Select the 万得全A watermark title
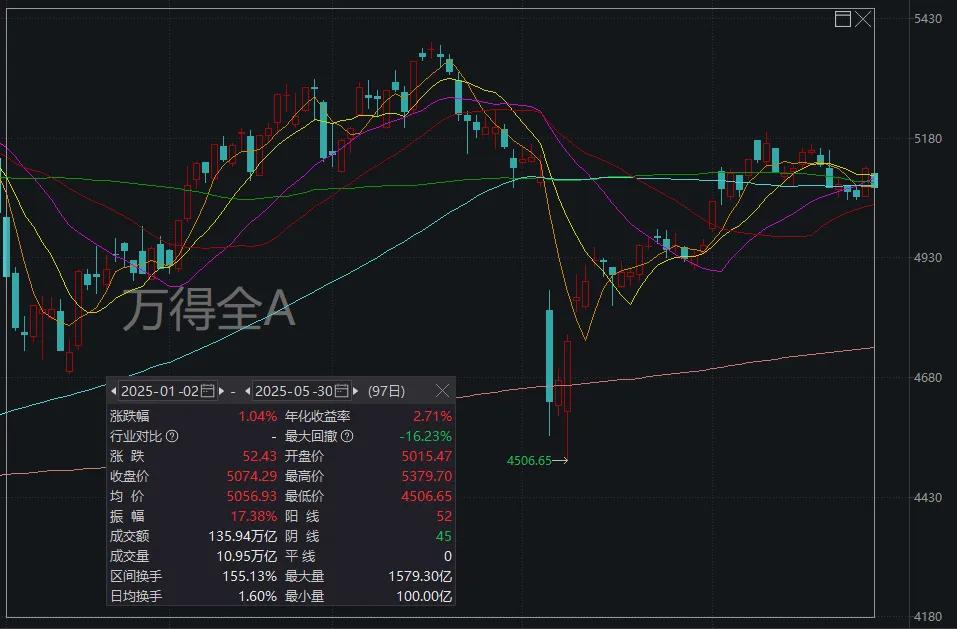Screen dimensions: 957x629 (209, 309)
